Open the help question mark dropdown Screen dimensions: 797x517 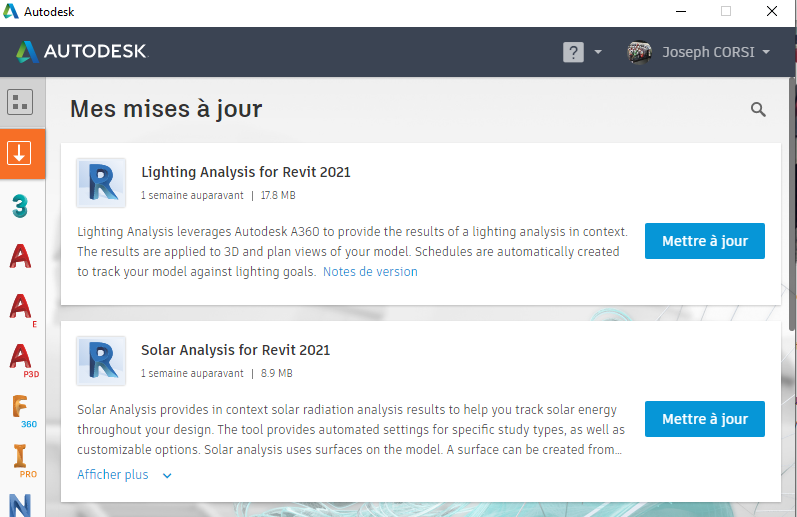(x=582, y=52)
